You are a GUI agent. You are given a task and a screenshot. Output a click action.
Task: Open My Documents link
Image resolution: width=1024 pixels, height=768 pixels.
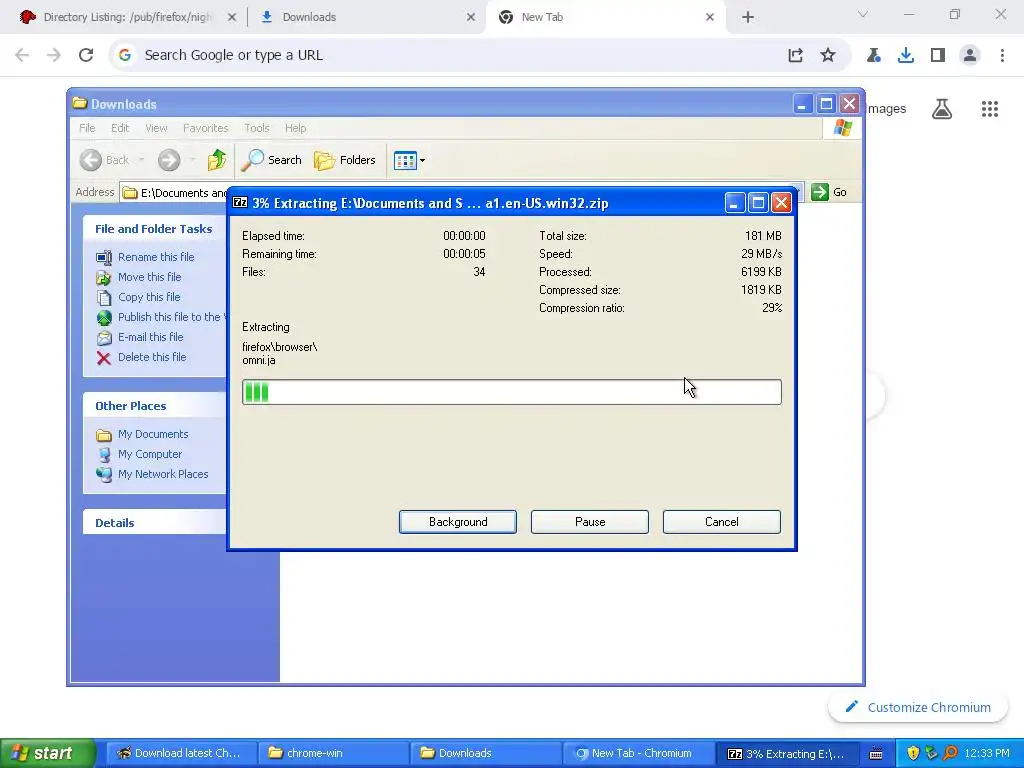[x=153, y=434]
